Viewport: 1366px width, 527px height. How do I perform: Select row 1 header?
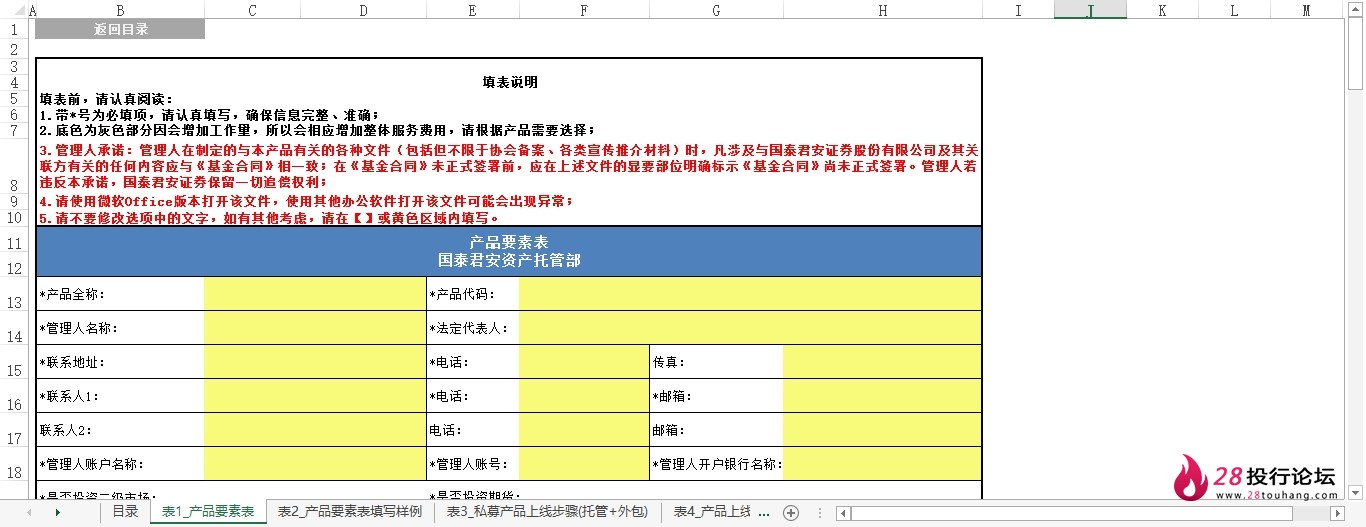point(12,30)
